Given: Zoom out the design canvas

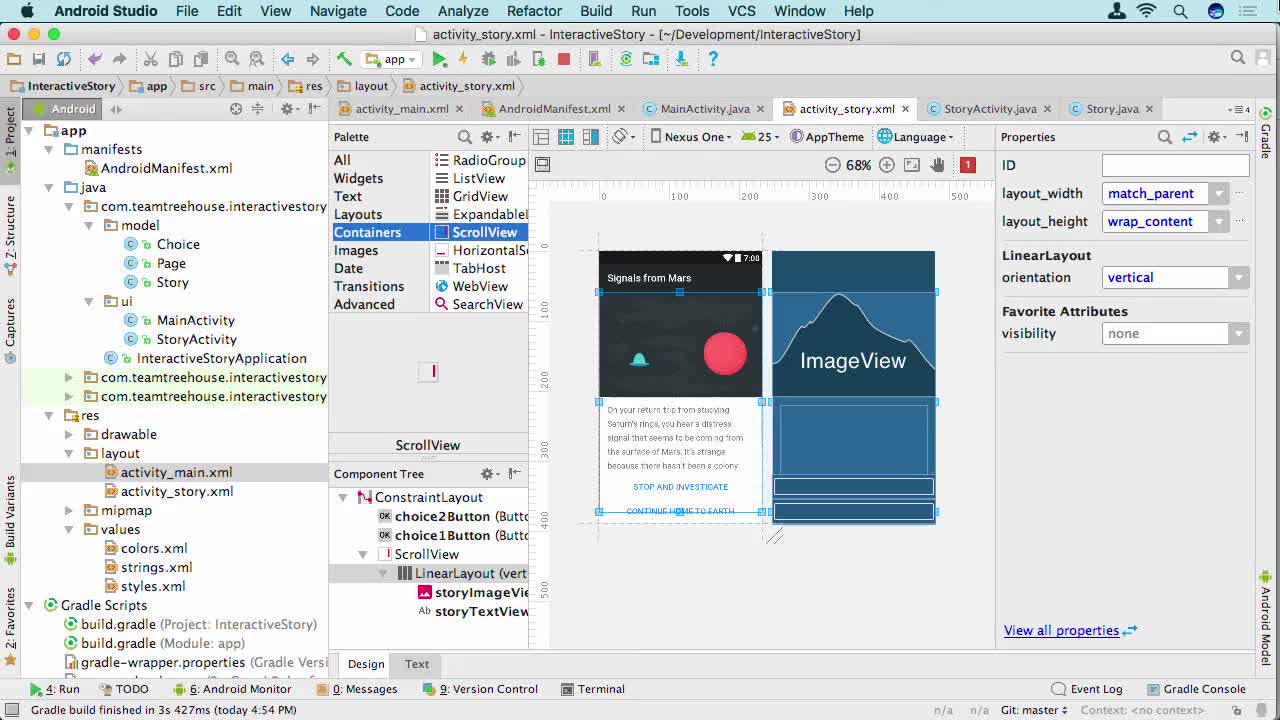Looking at the screenshot, I should tap(832, 165).
